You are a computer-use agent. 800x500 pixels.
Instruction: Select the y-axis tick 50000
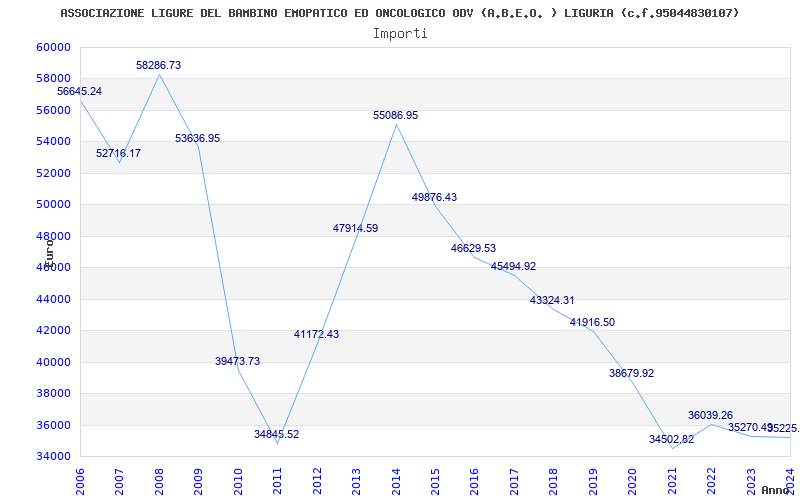[53, 205]
